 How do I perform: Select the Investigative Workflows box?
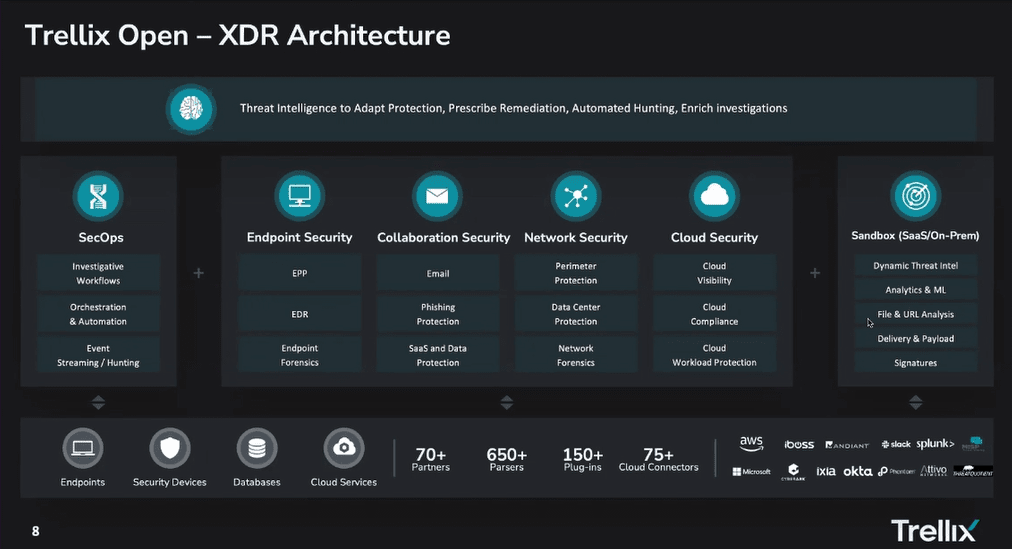pyautogui.click(x=98, y=273)
